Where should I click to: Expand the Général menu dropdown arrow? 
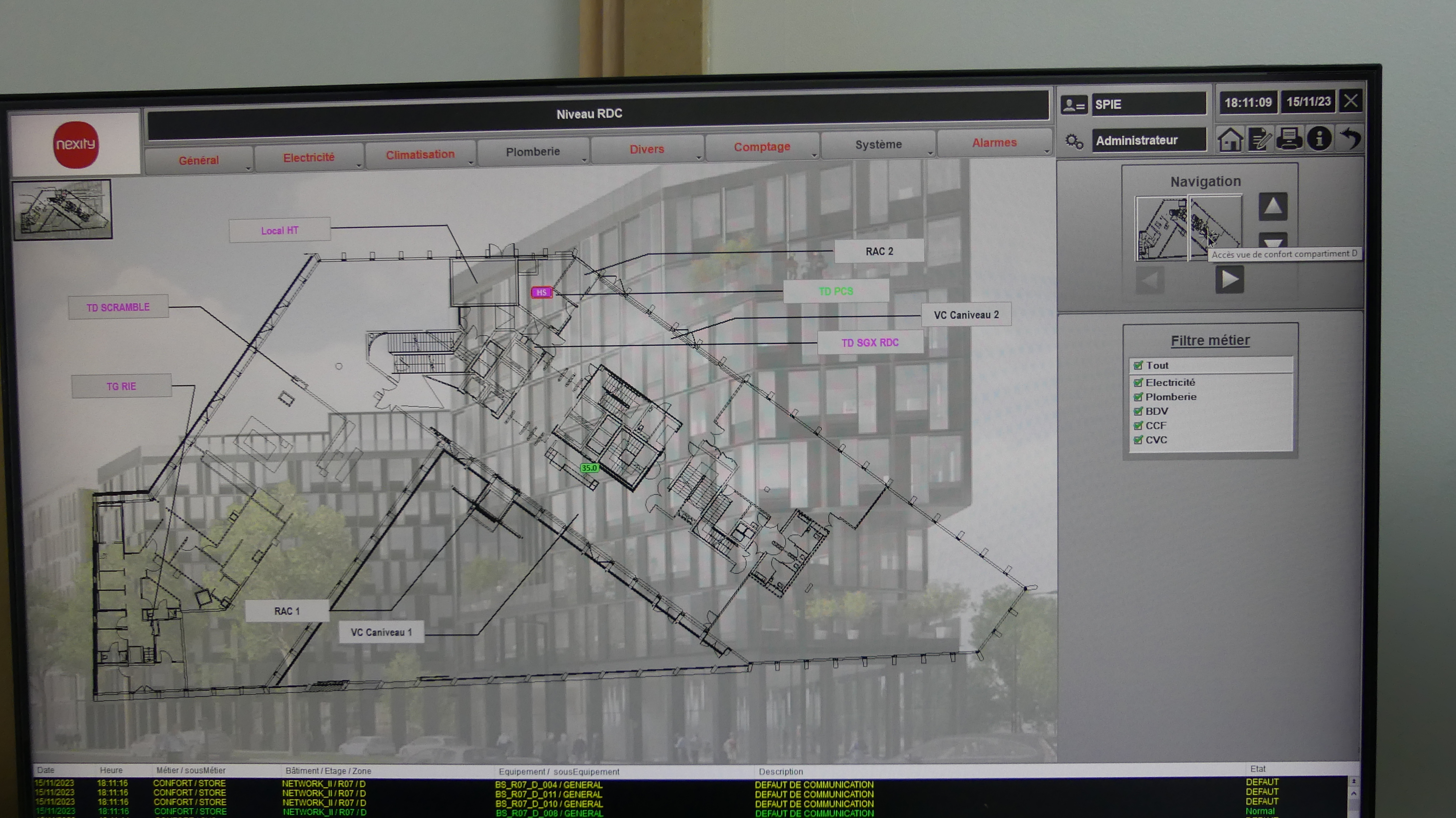[248, 168]
